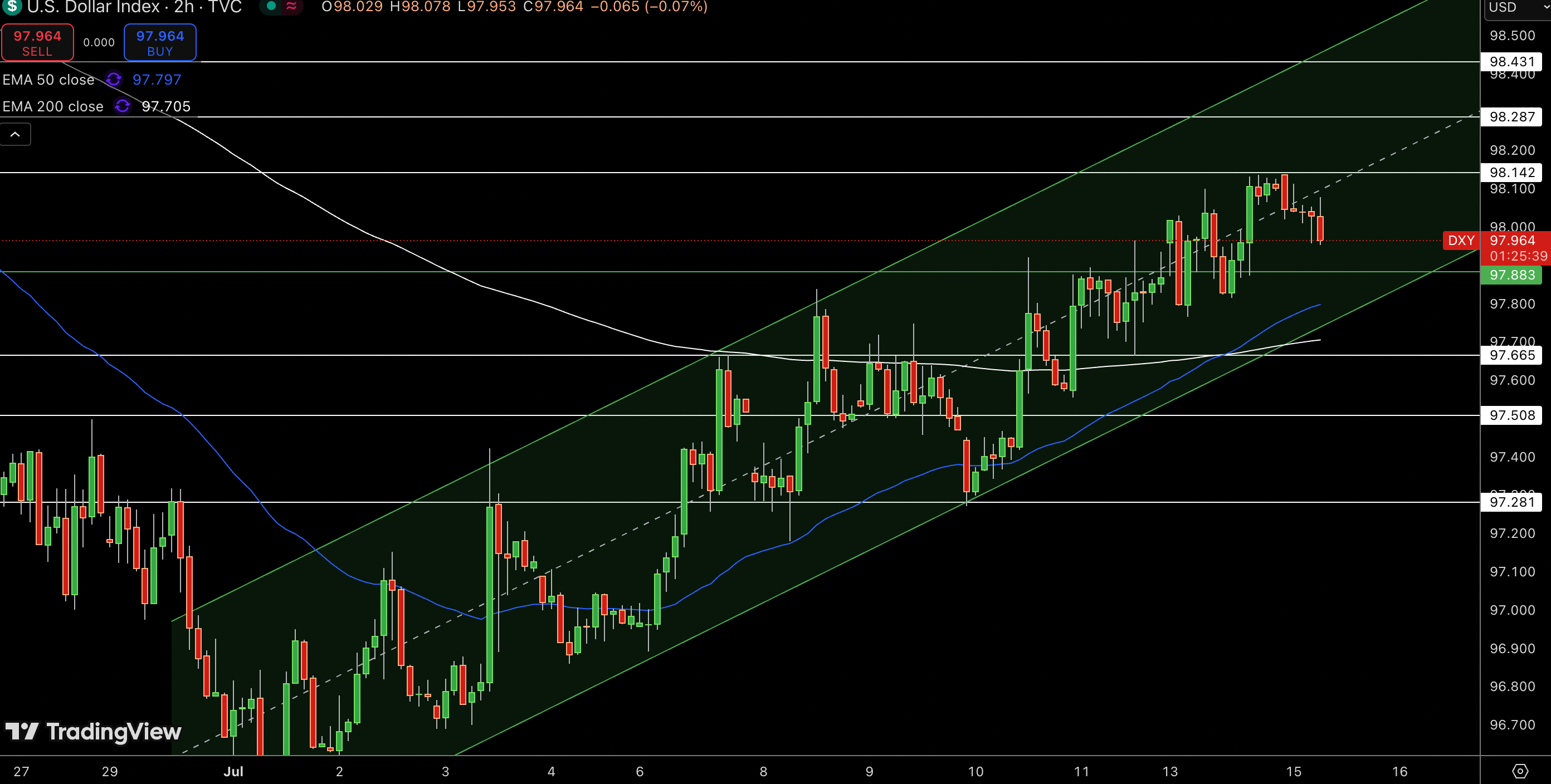
Task: Click the BUY 97.964 button
Action: click(x=159, y=43)
